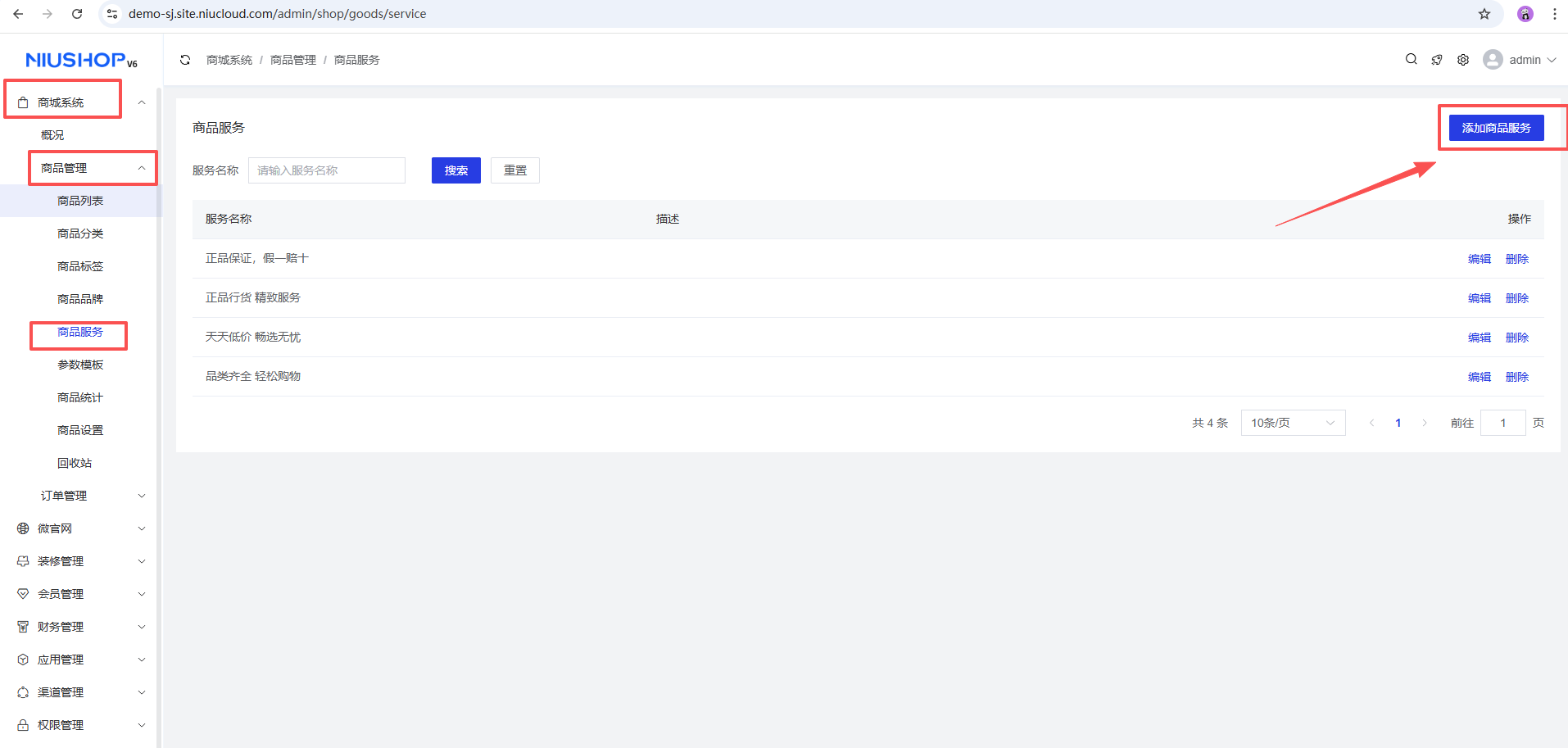Viewport: 1568px width, 748px height.
Task: Refresh the page using breadcrumb refresh icon
Action: coord(185,60)
